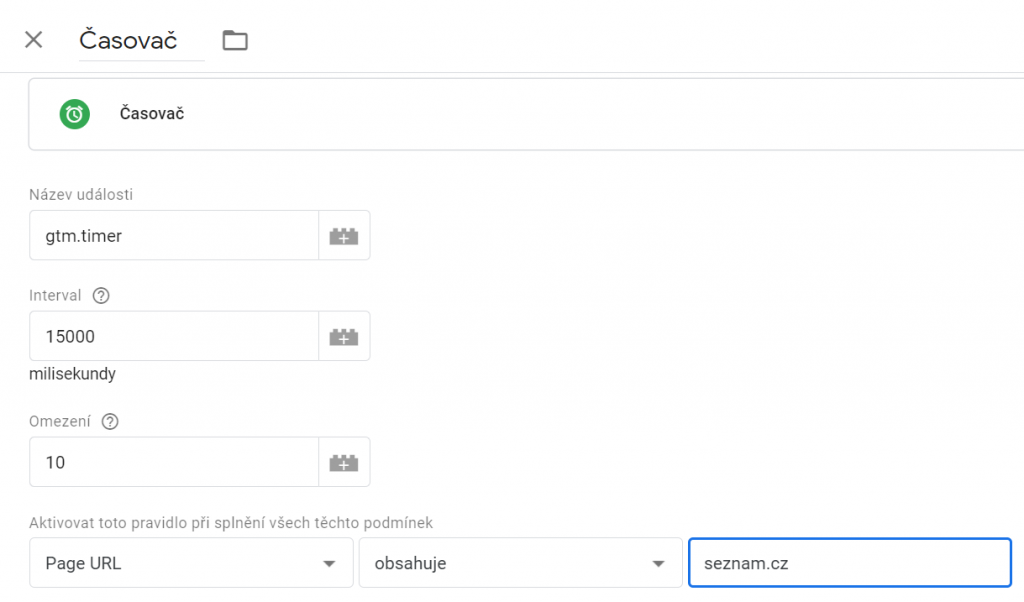Expand the Page URL variable dropdown
This screenshot has height=602, width=1024.
pos(191,563)
